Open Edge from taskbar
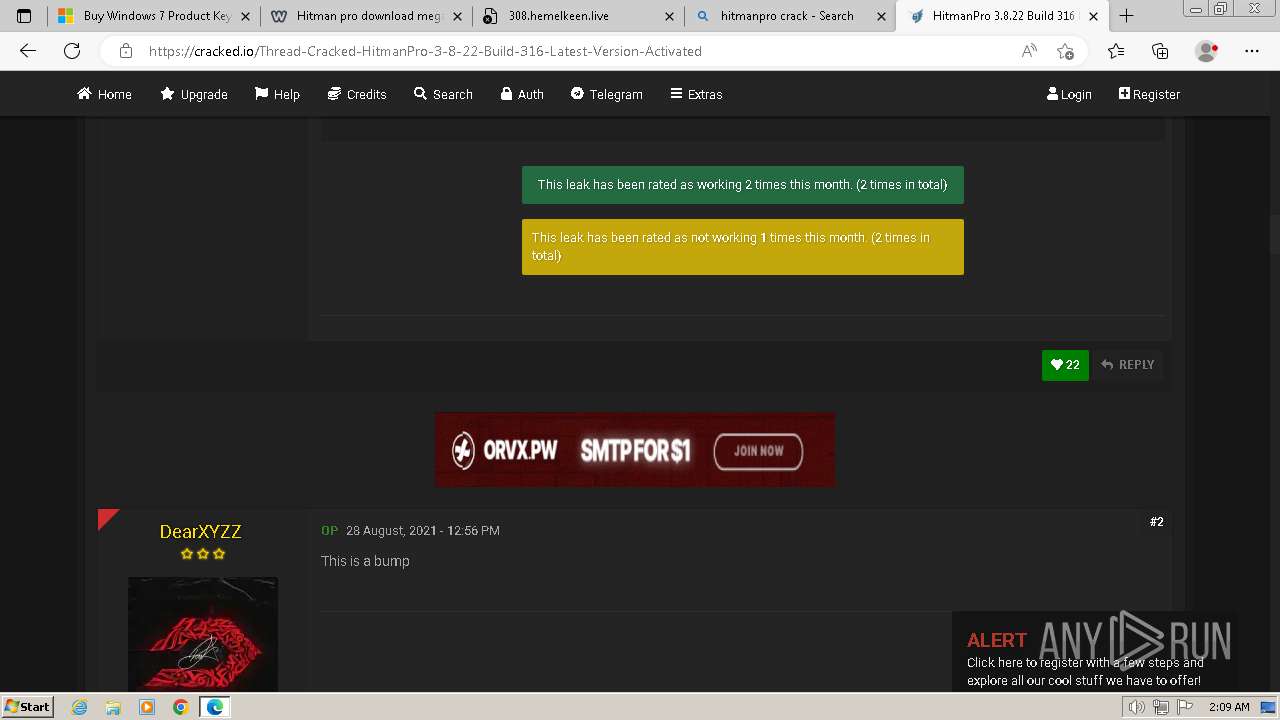Screen dimensions: 1280x720 (x=215, y=707)
